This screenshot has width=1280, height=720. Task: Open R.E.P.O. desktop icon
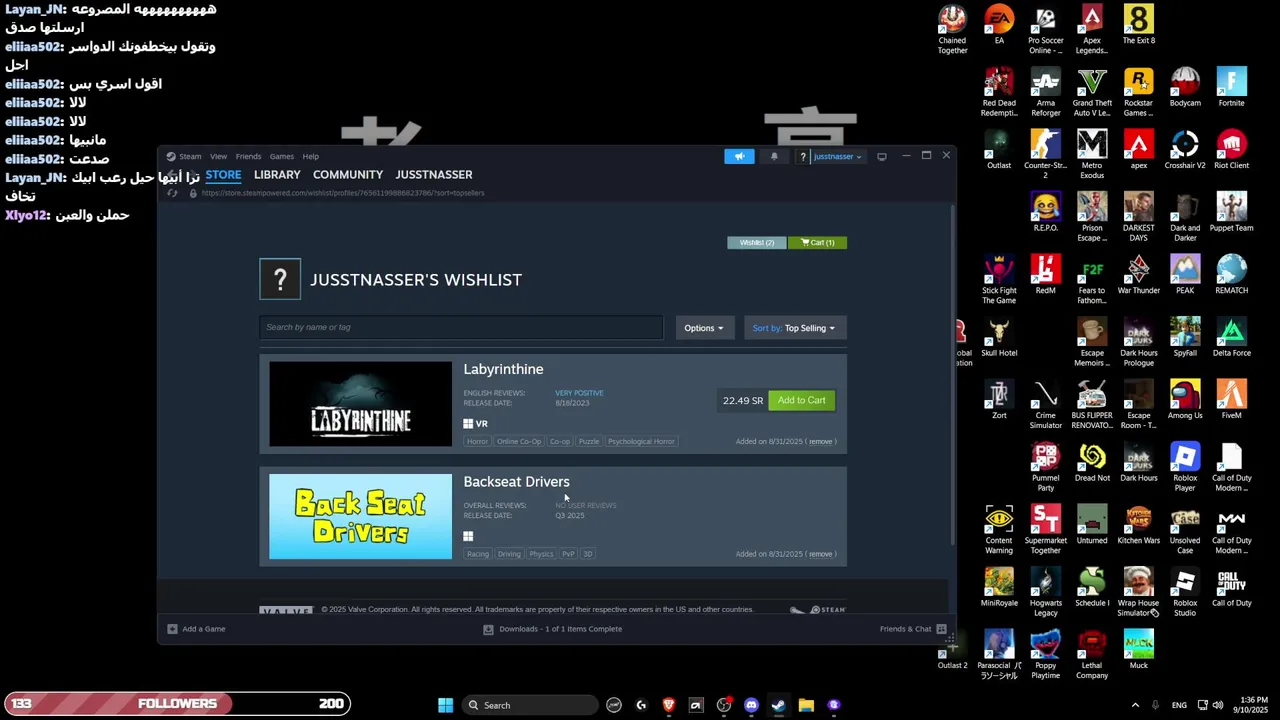1045,212
